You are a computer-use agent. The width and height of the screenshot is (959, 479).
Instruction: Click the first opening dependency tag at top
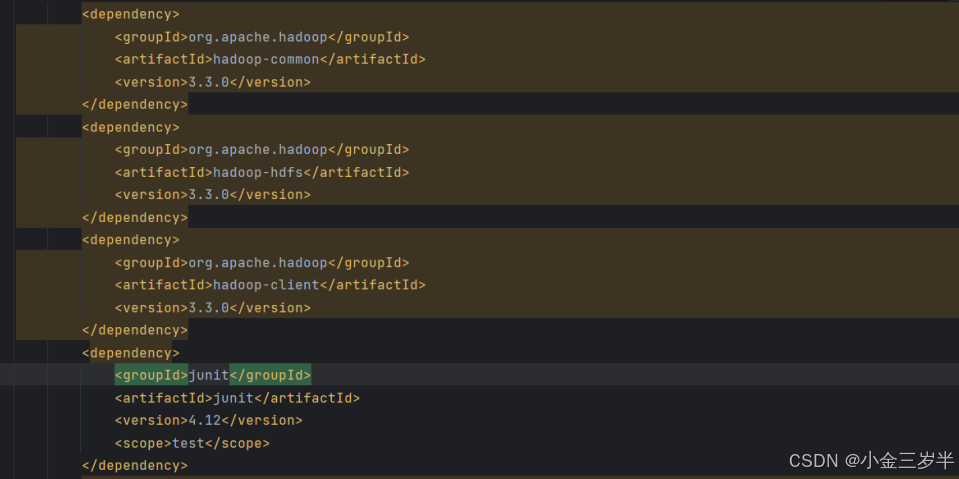(x=131, y=14)
